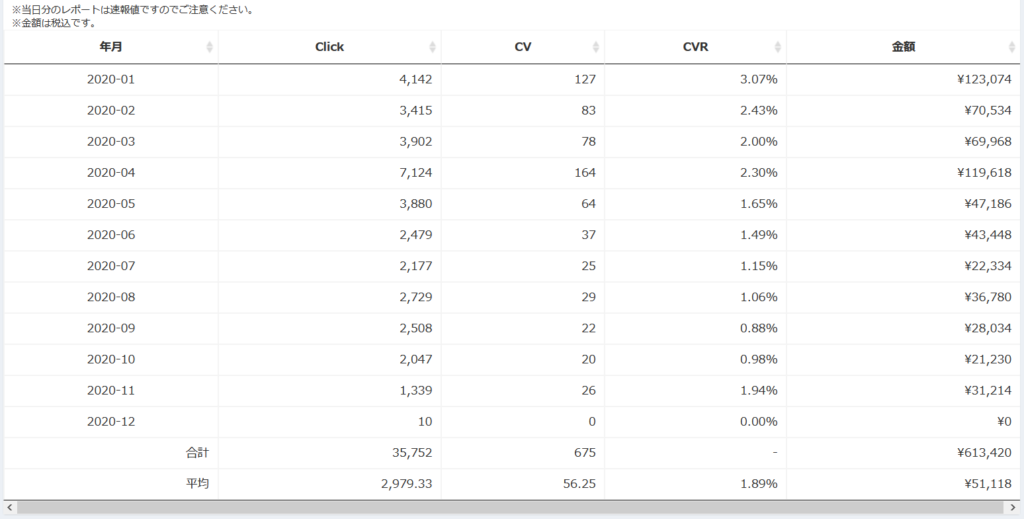Click the sort arrows beside CVR header
The image size is (1024, 519).
778,47
